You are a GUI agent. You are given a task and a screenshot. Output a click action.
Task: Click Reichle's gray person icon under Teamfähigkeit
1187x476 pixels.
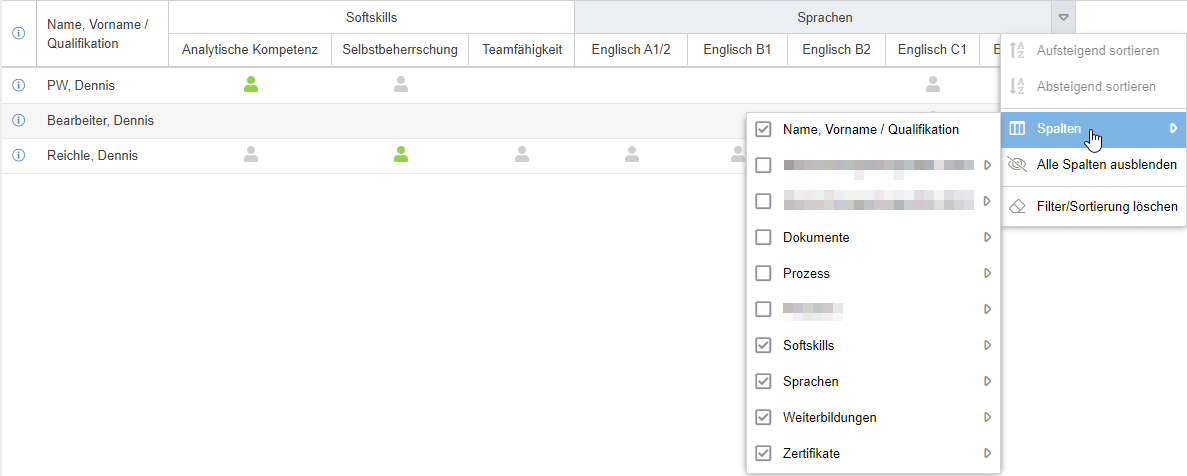[522, 154]
